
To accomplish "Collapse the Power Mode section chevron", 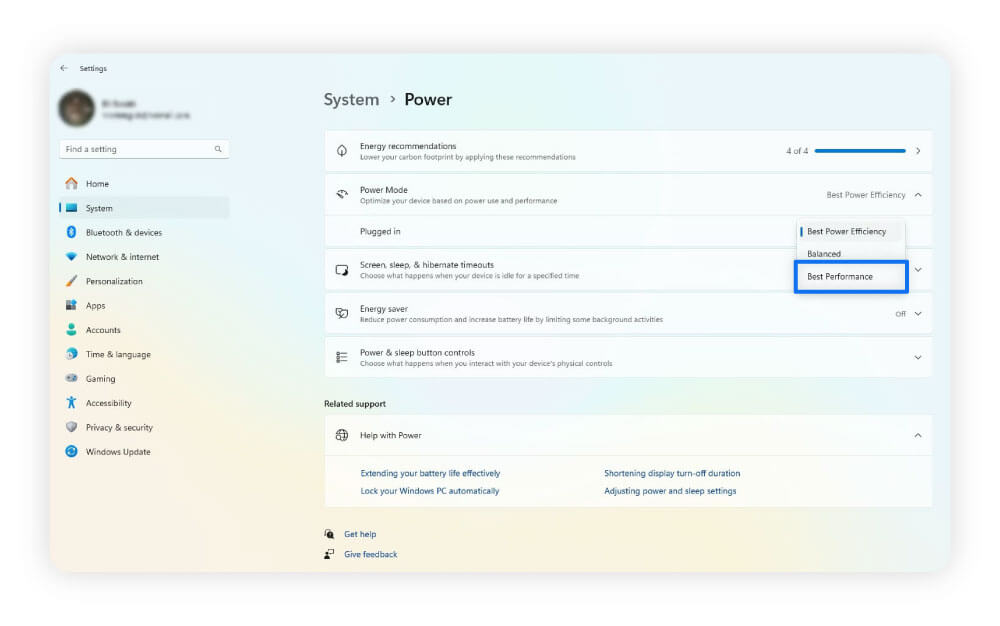I will tap(918, 194).
